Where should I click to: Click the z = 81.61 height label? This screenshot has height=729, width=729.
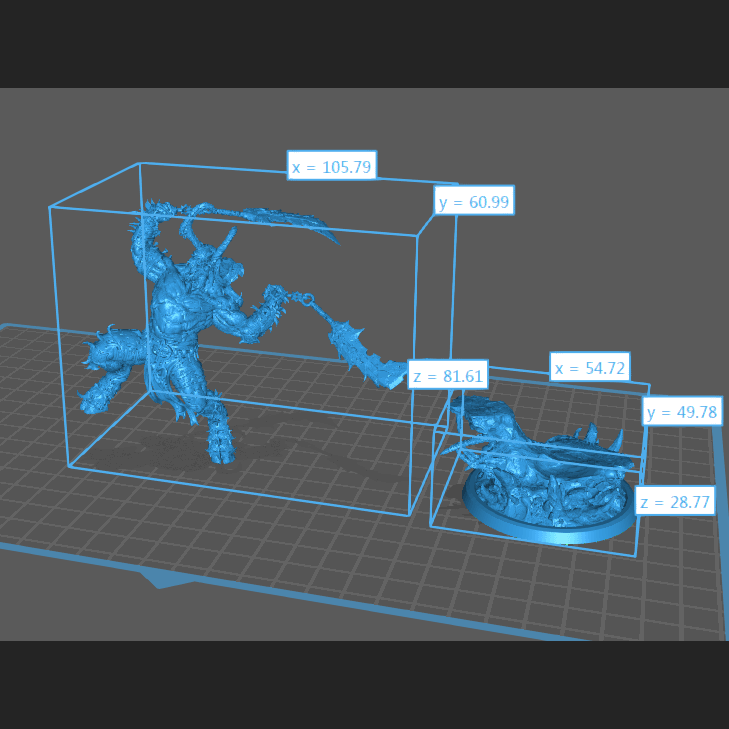coord(447,376)
